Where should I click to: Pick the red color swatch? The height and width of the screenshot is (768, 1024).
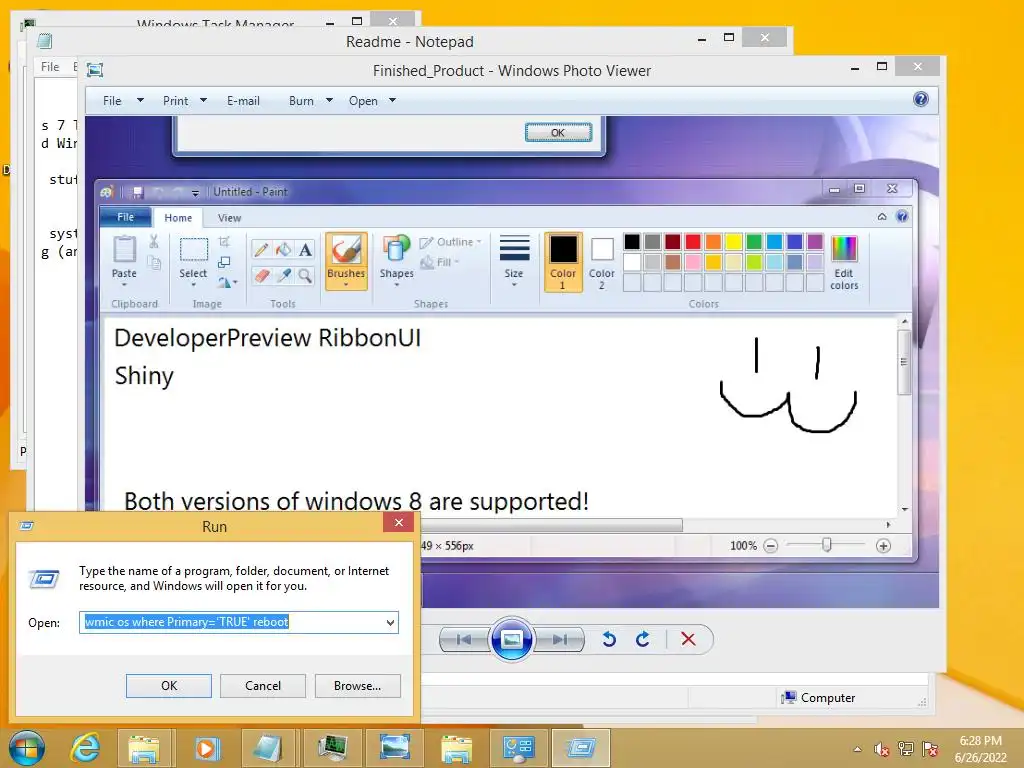tap(693, 242)
